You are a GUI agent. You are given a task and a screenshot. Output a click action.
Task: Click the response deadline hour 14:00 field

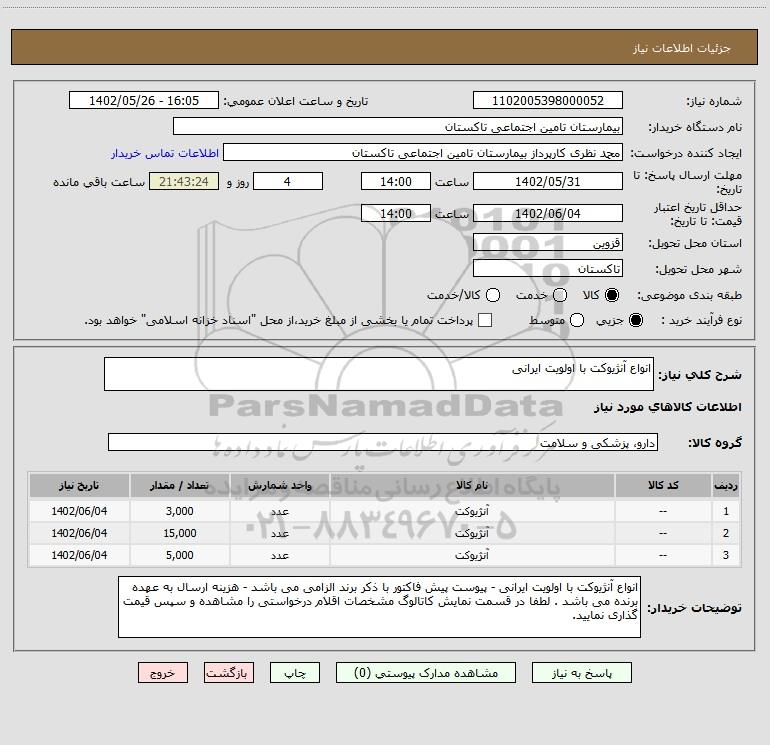pos(396,181)
